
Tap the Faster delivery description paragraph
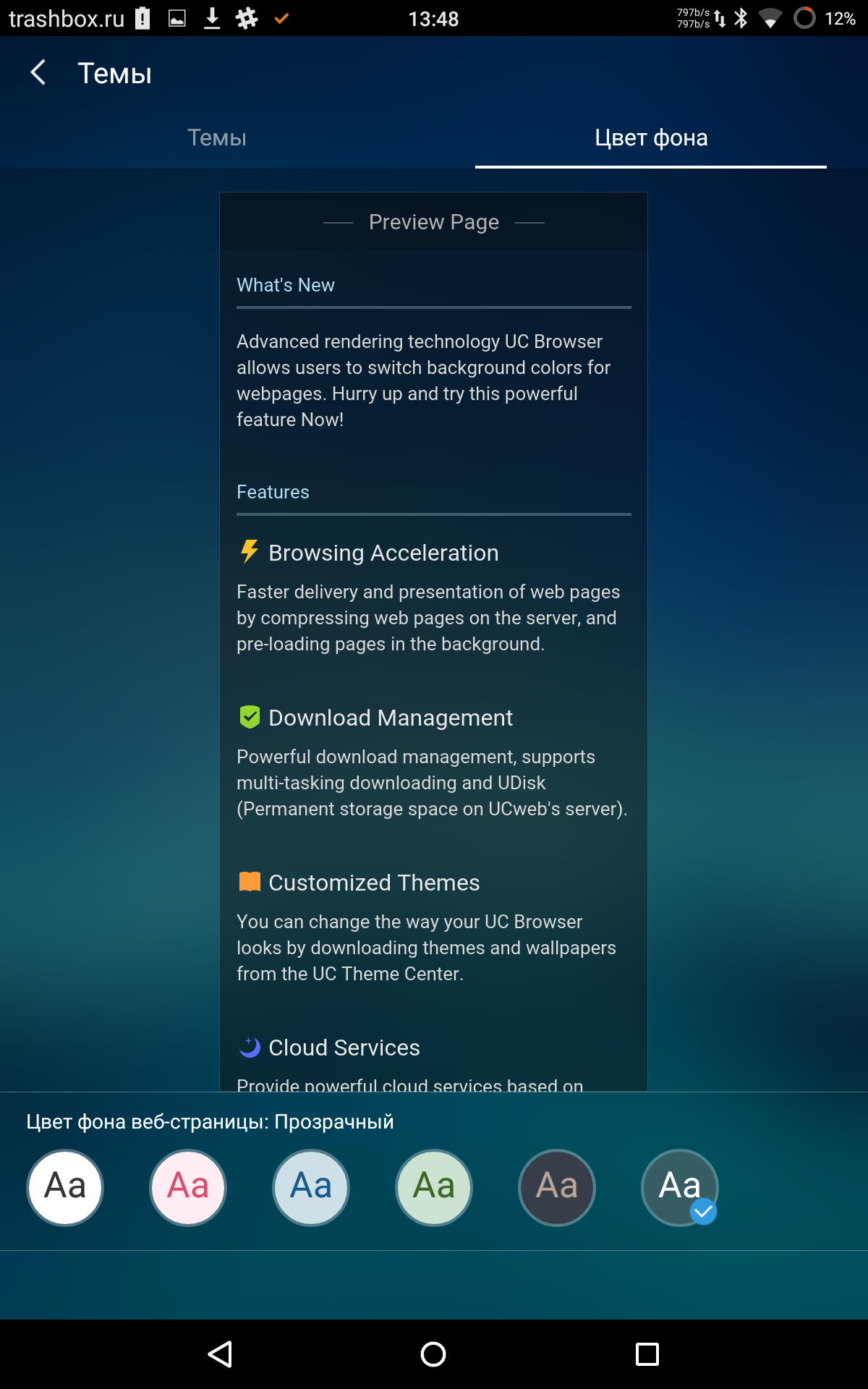coord(428,618)
